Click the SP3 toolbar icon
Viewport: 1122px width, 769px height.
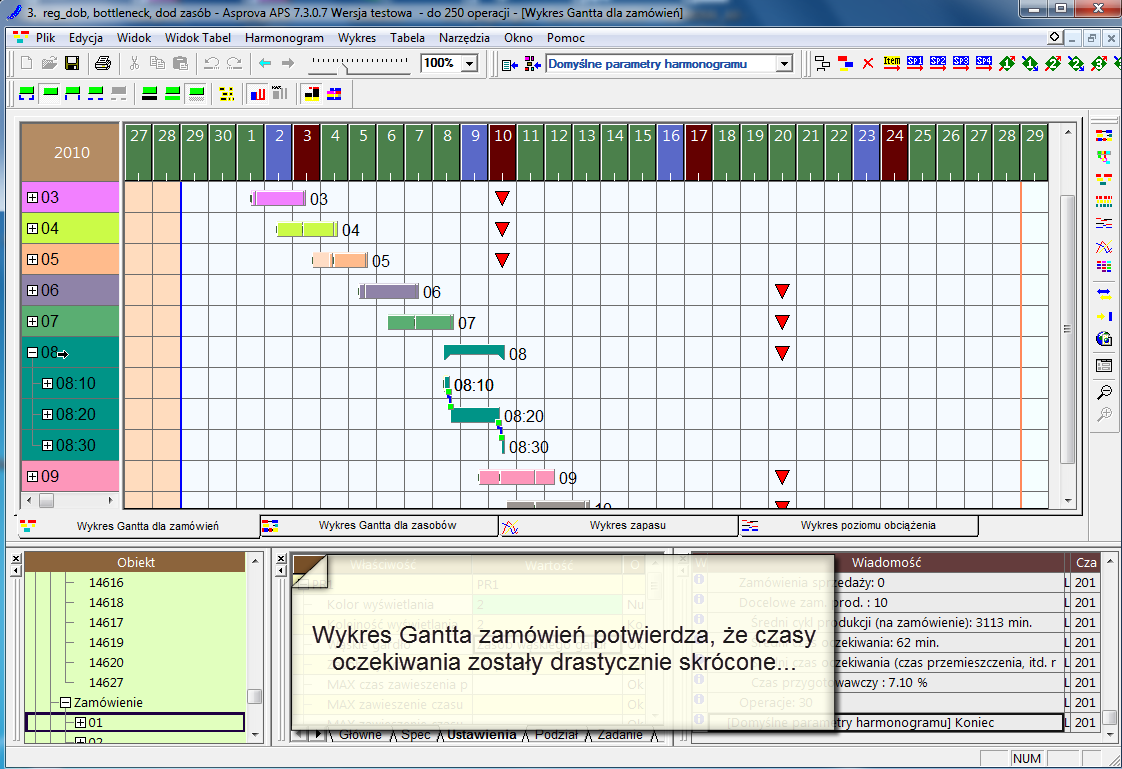[960, 64]
